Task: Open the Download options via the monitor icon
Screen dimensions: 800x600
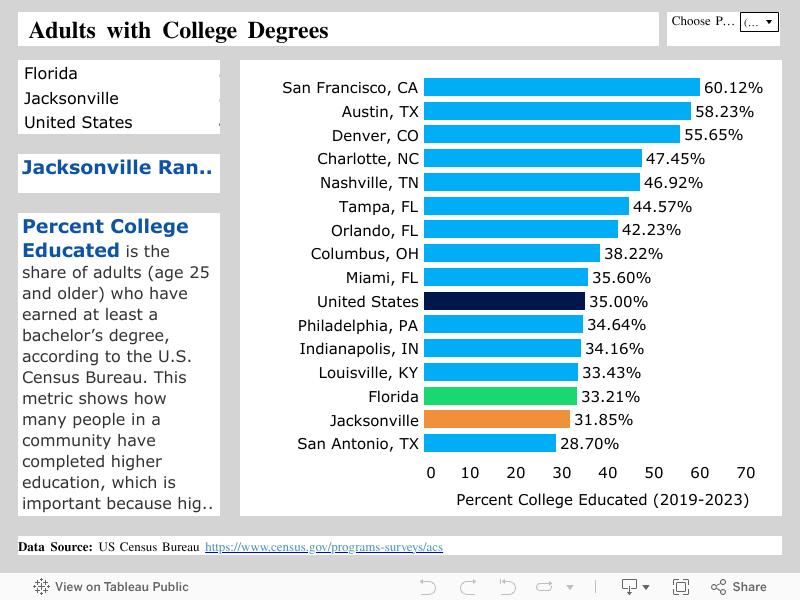Action: 628,587
